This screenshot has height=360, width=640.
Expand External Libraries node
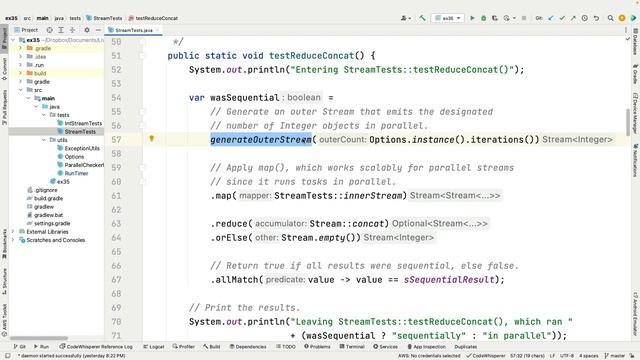13,232
